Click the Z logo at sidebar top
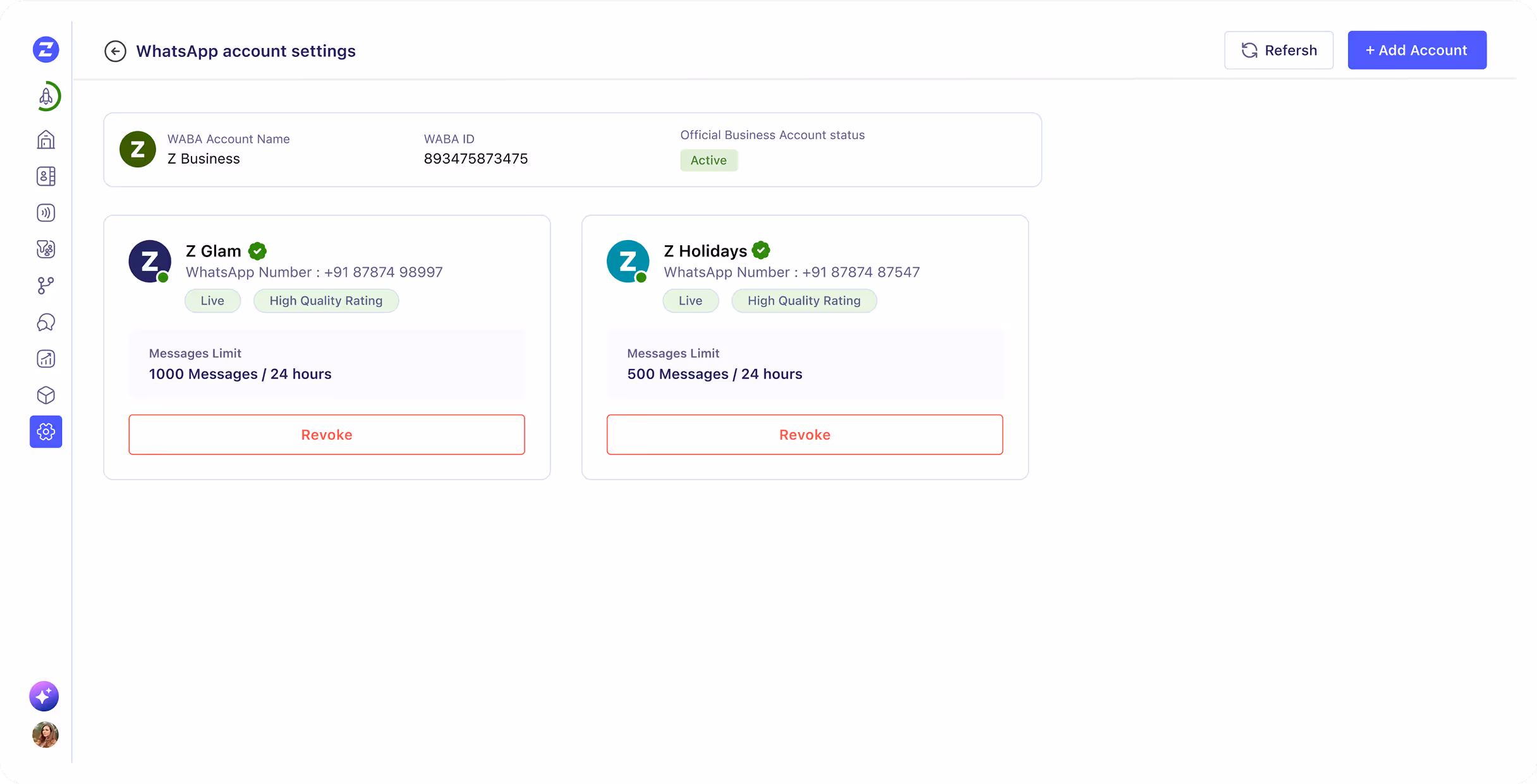 pos(46,49)
